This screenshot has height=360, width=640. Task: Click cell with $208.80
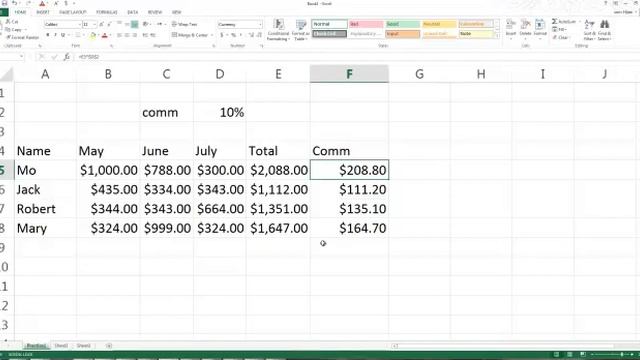tap(349, 170)
